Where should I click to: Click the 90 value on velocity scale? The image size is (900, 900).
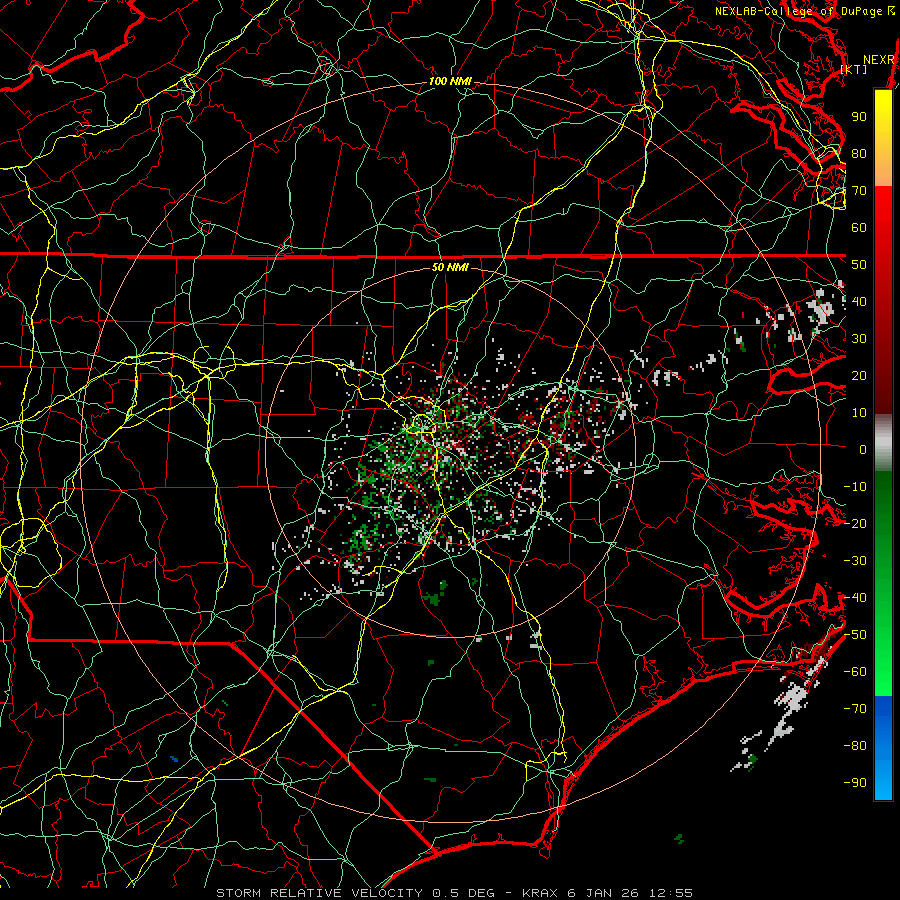point(859,117)
